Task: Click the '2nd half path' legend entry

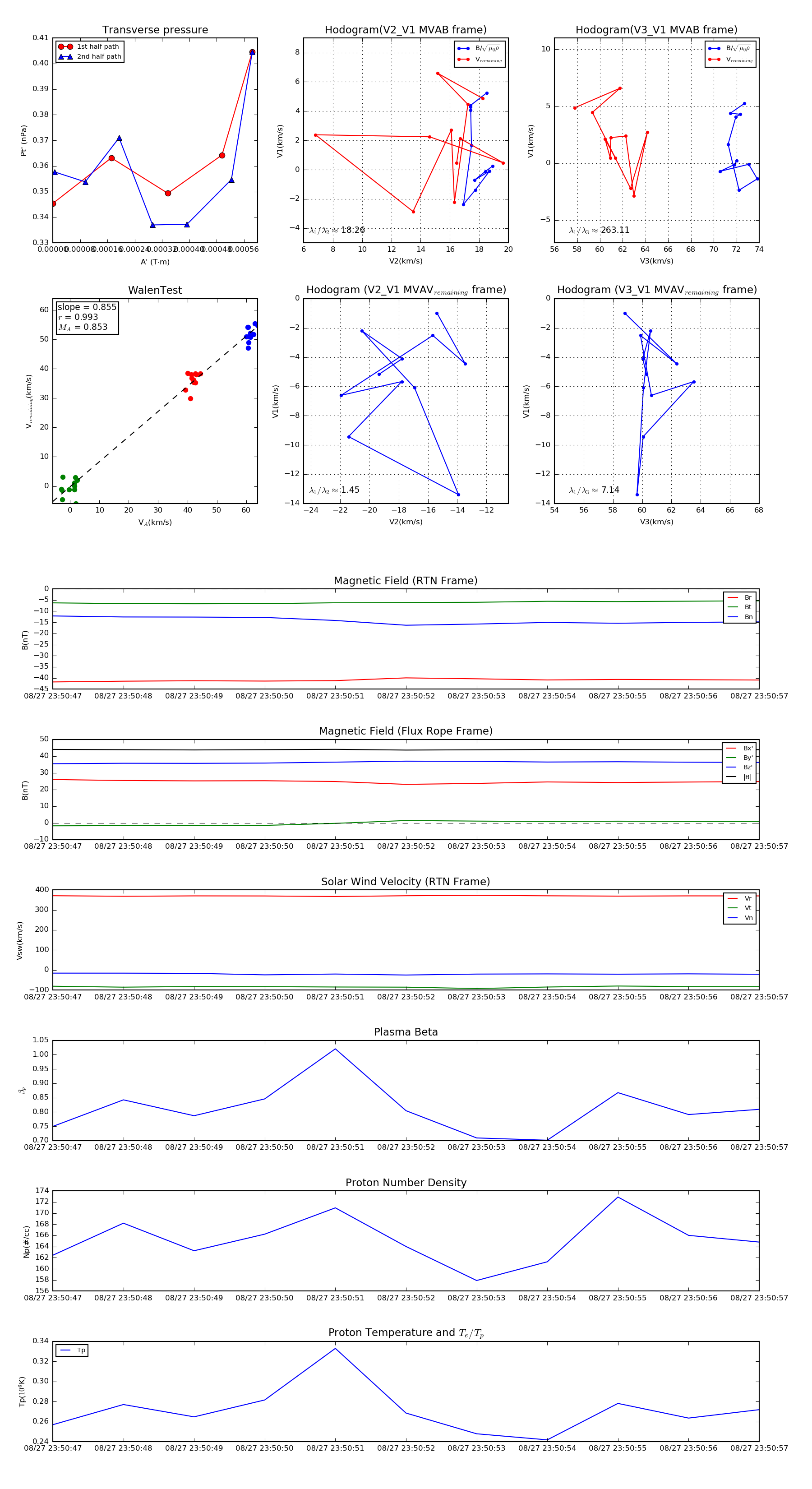Action: 90,57
